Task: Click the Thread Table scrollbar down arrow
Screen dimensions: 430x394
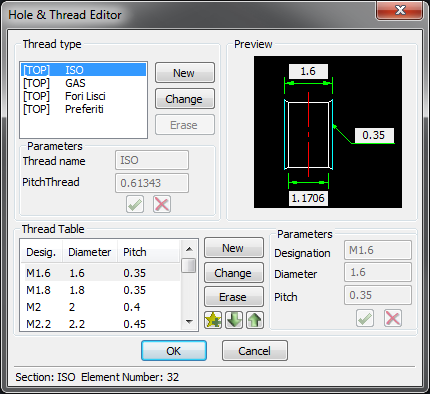Action: tap(189, 322)
